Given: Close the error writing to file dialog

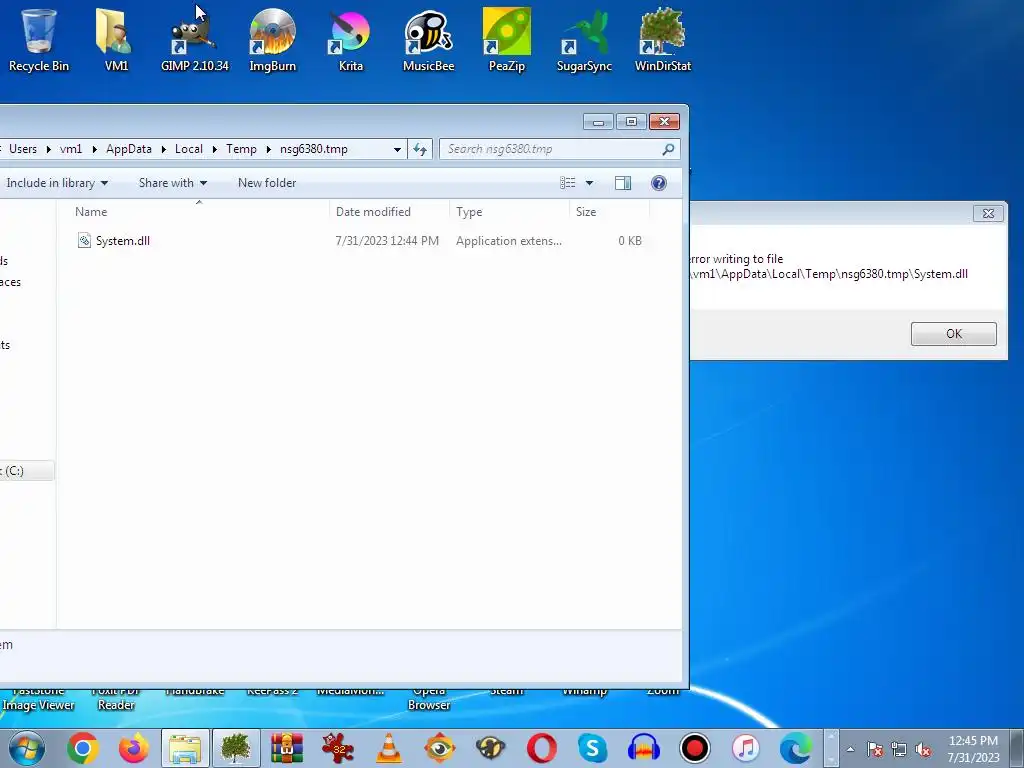Looking at the screenshot, I should click(x=988, y=214).
